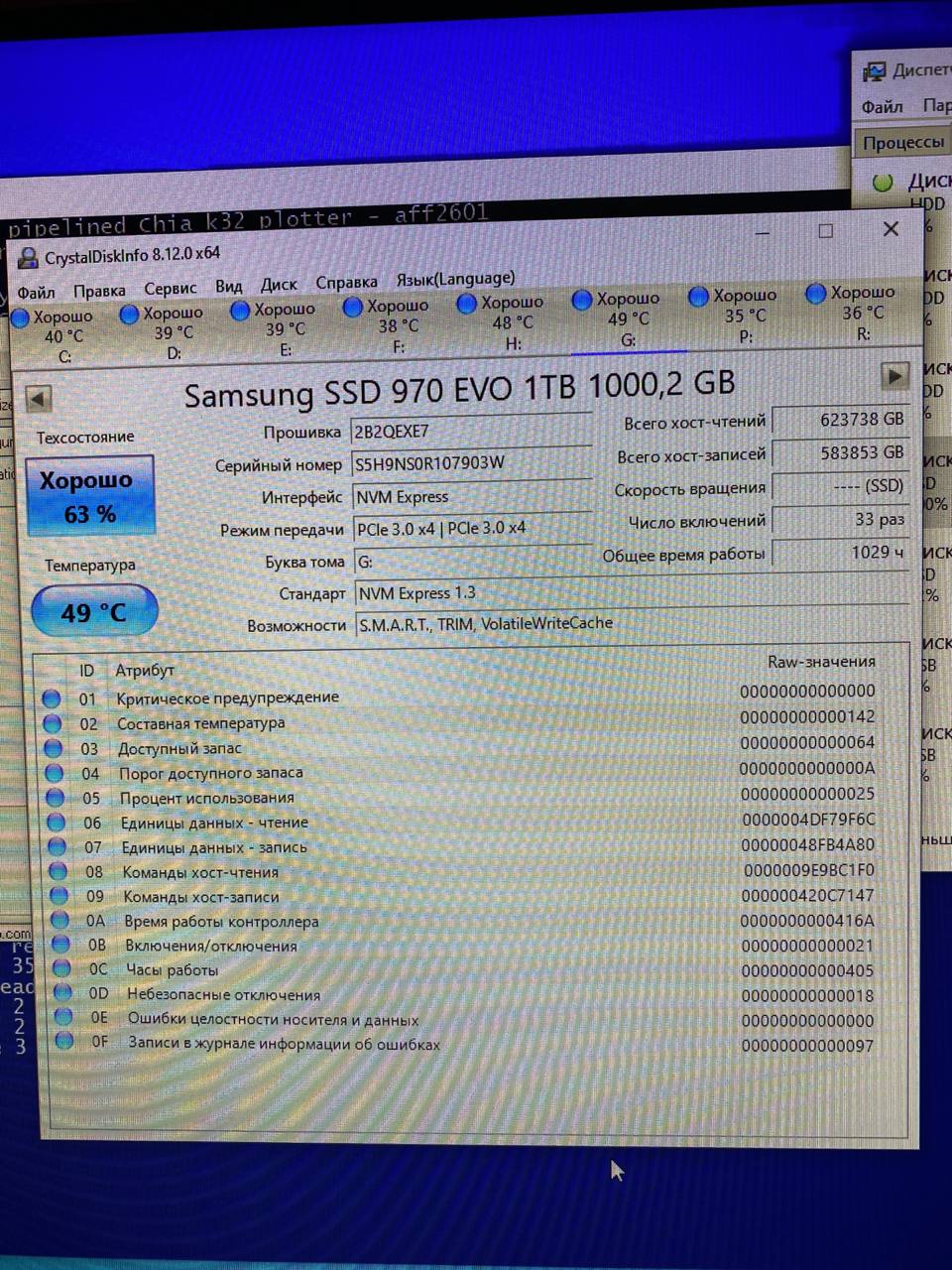Click the Буква тома field G:
952x1270 pixels.
tap(472, 561)
